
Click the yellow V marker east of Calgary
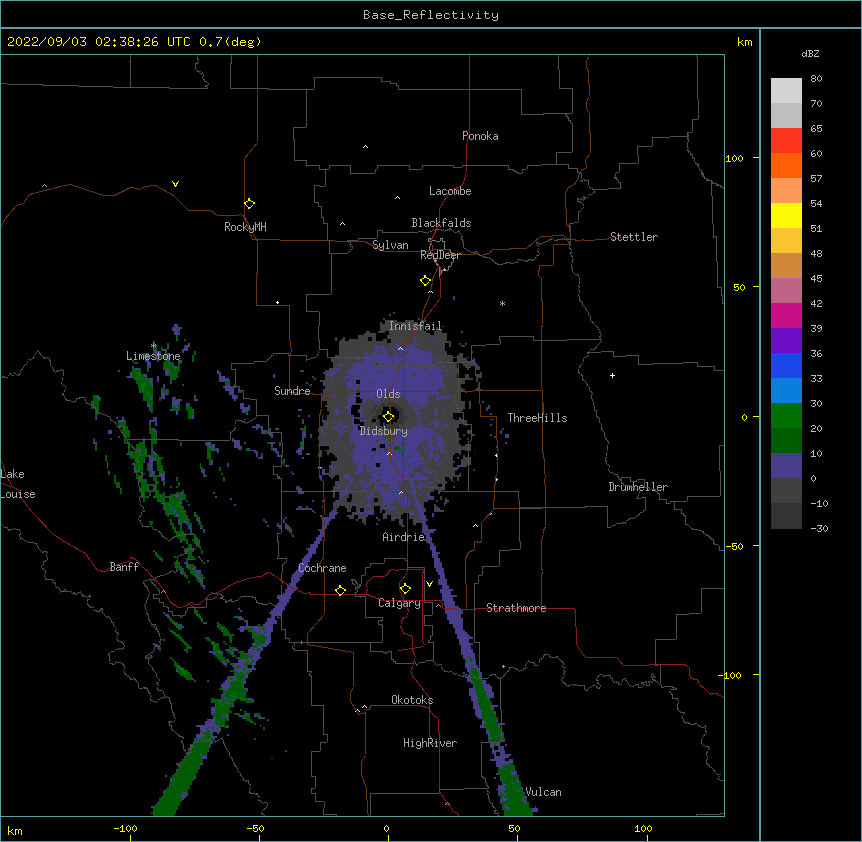(429, 584)
